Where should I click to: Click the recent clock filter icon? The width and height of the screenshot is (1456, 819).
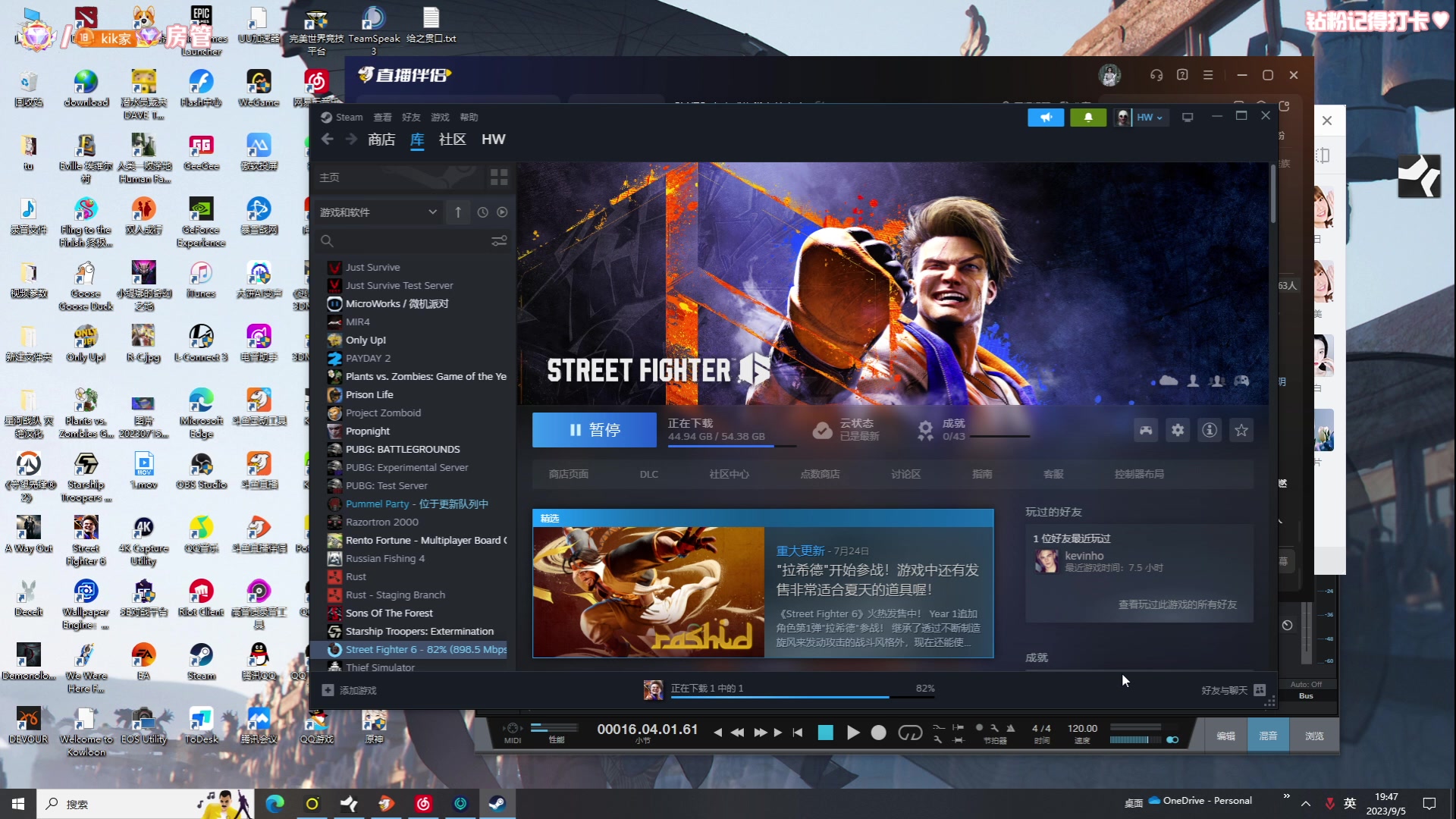click(483, 212)
